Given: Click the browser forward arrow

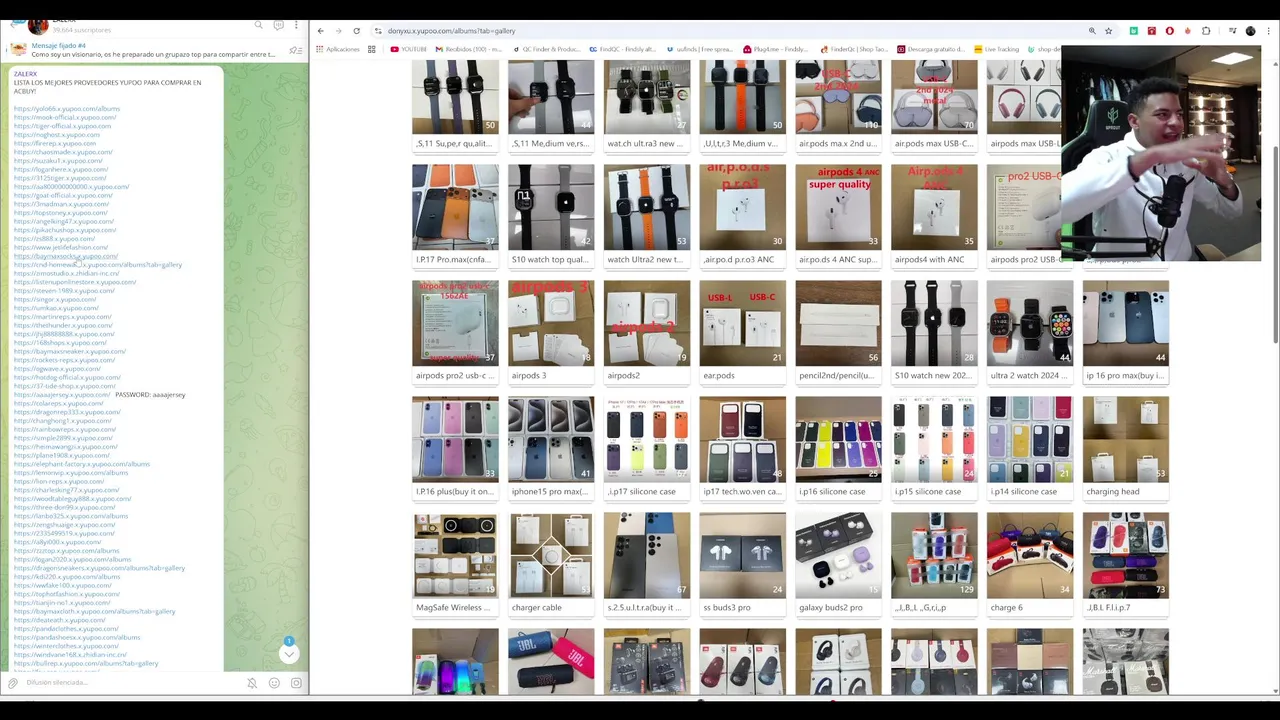Looking at the screenshot, I should click(338, 31).
